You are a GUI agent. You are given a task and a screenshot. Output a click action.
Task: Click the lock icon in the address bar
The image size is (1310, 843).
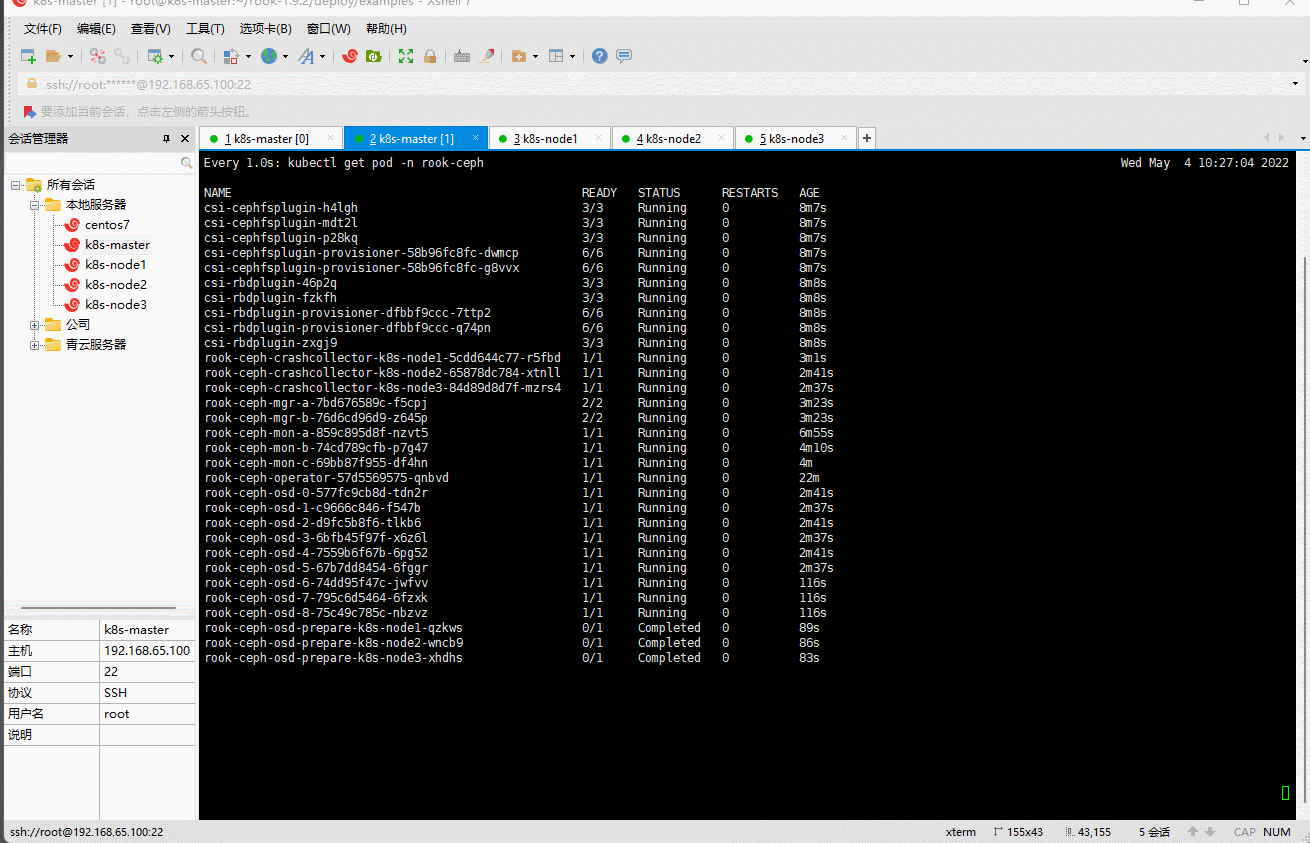[x=32, y=84]
